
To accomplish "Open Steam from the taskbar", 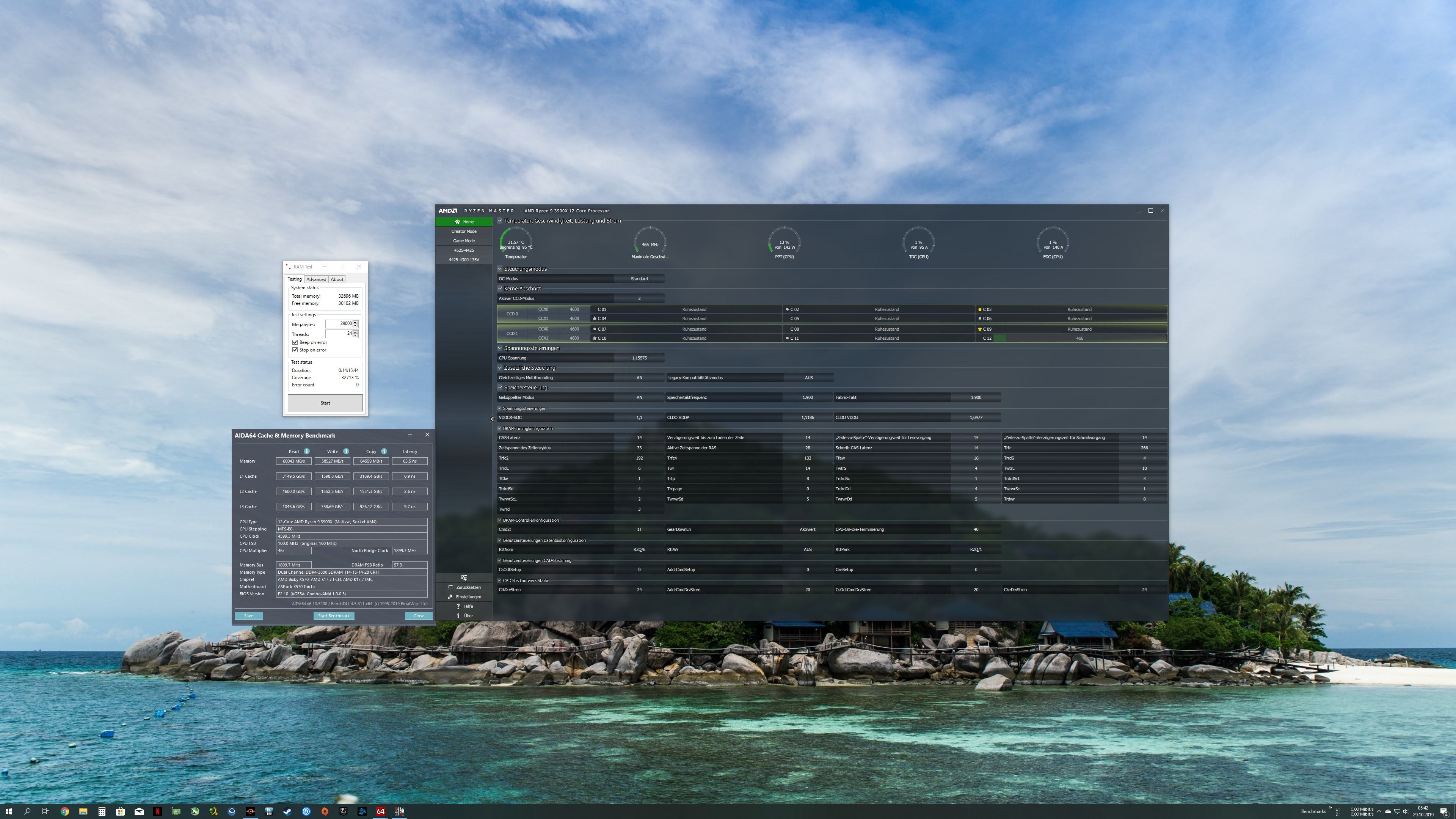I will (x=288, y=812).
